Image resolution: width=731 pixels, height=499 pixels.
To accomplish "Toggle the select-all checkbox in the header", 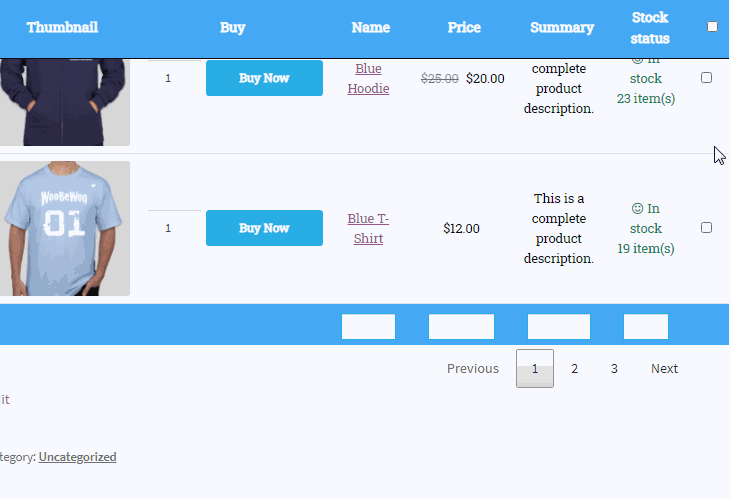I will click(712, 27).
